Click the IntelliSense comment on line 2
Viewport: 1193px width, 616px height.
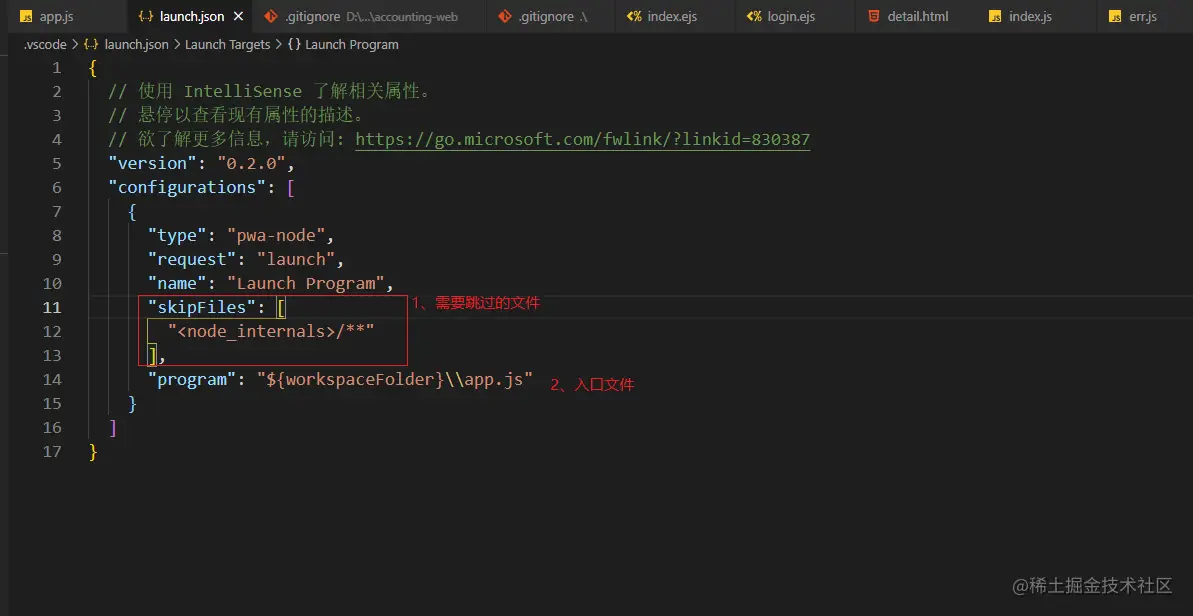[x=271, y=91]
